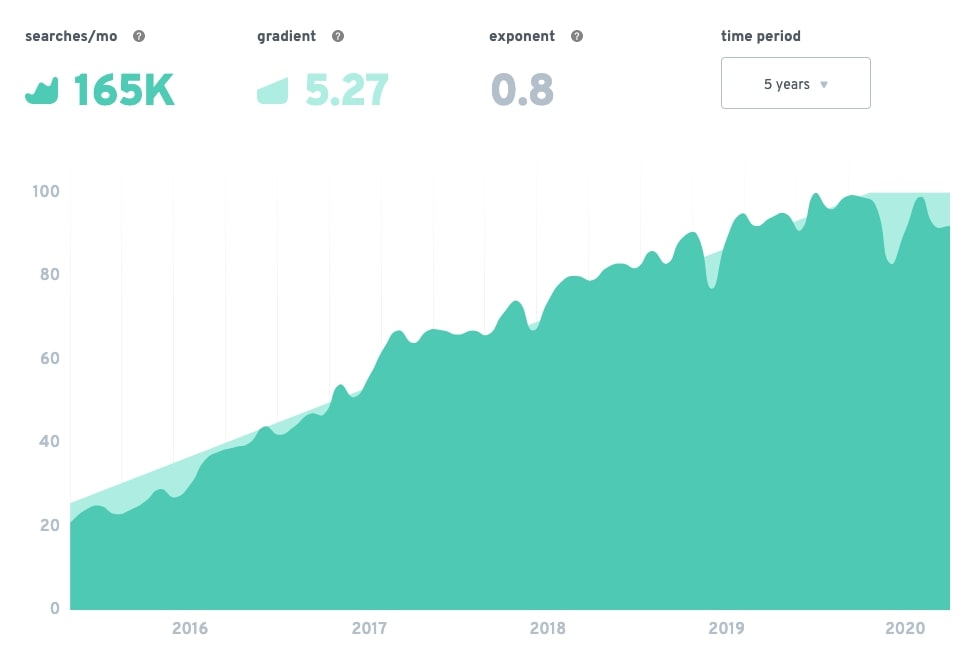963x656 pixels.
Task: Open the help tooltip icon for exponent
Action: (577, 36)
